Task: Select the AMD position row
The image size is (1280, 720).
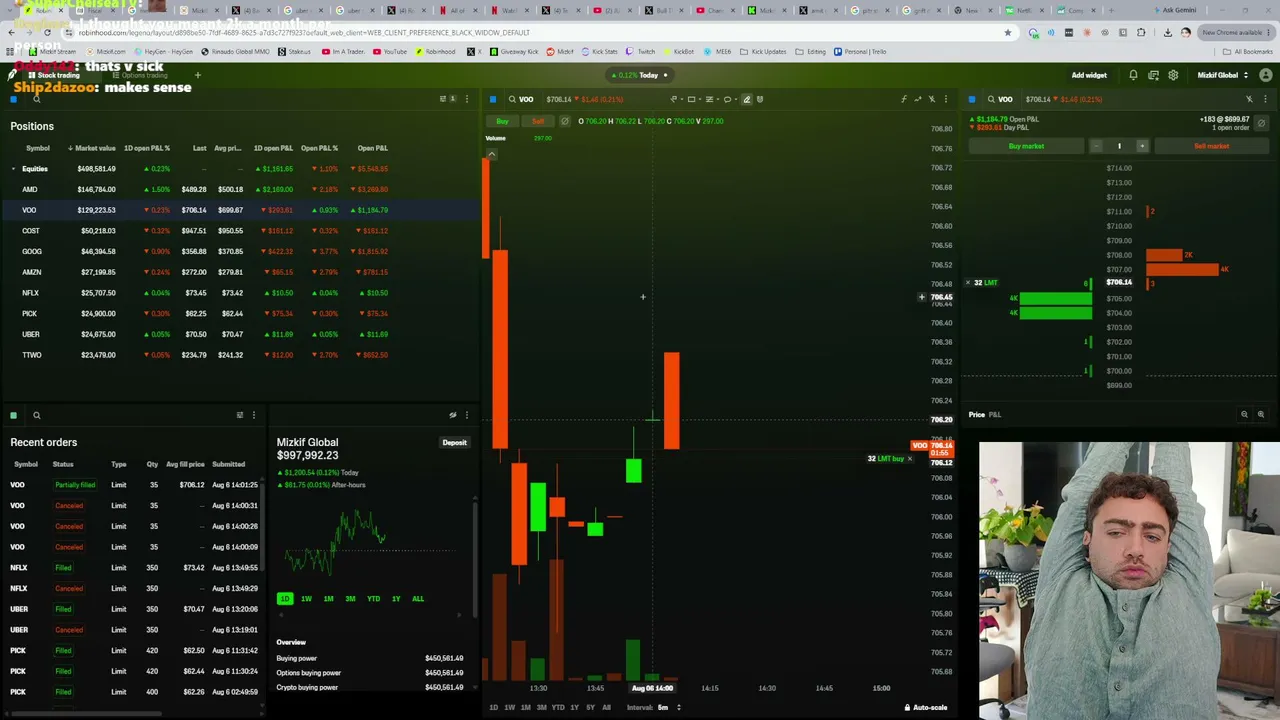Action: [x=240, y=189]
